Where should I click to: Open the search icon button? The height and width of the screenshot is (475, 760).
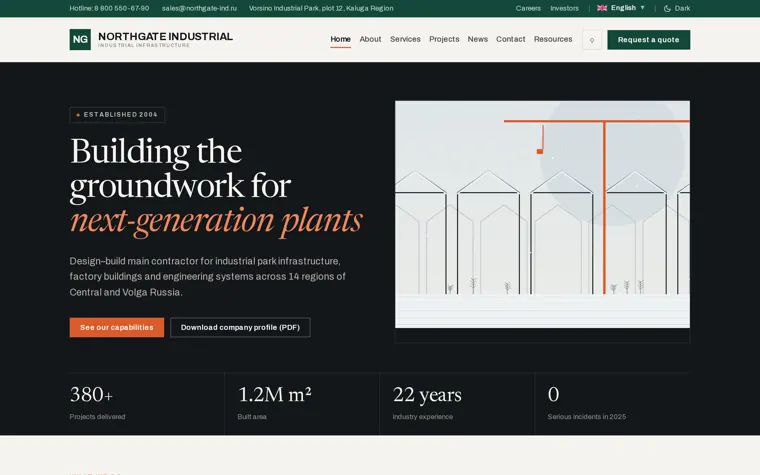tap(592, 40)
